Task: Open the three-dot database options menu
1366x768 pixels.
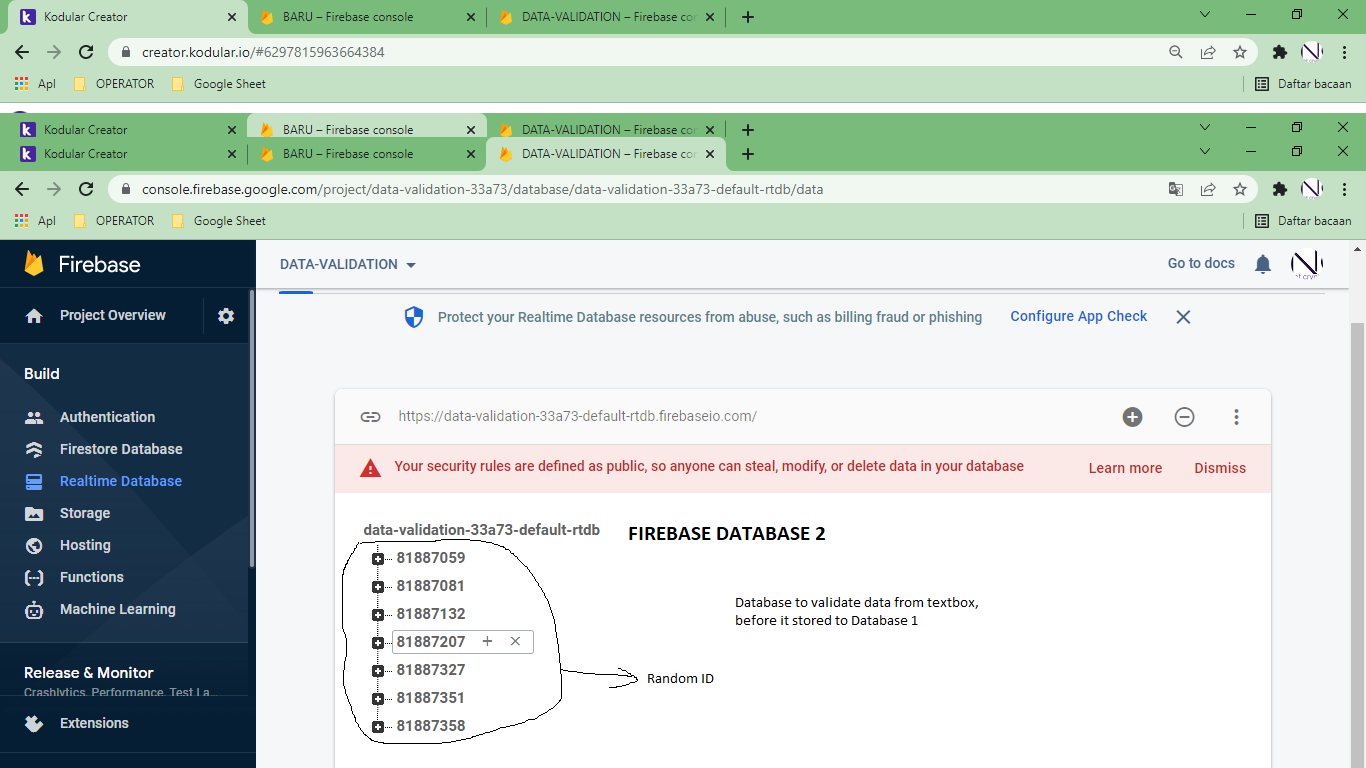Action: (1236, 417)
